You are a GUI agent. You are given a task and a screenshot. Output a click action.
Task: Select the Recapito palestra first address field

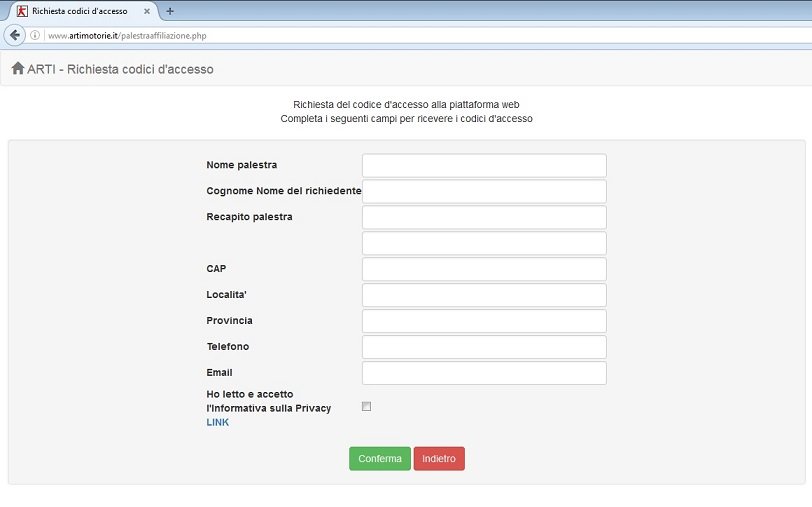click(484, 217)
